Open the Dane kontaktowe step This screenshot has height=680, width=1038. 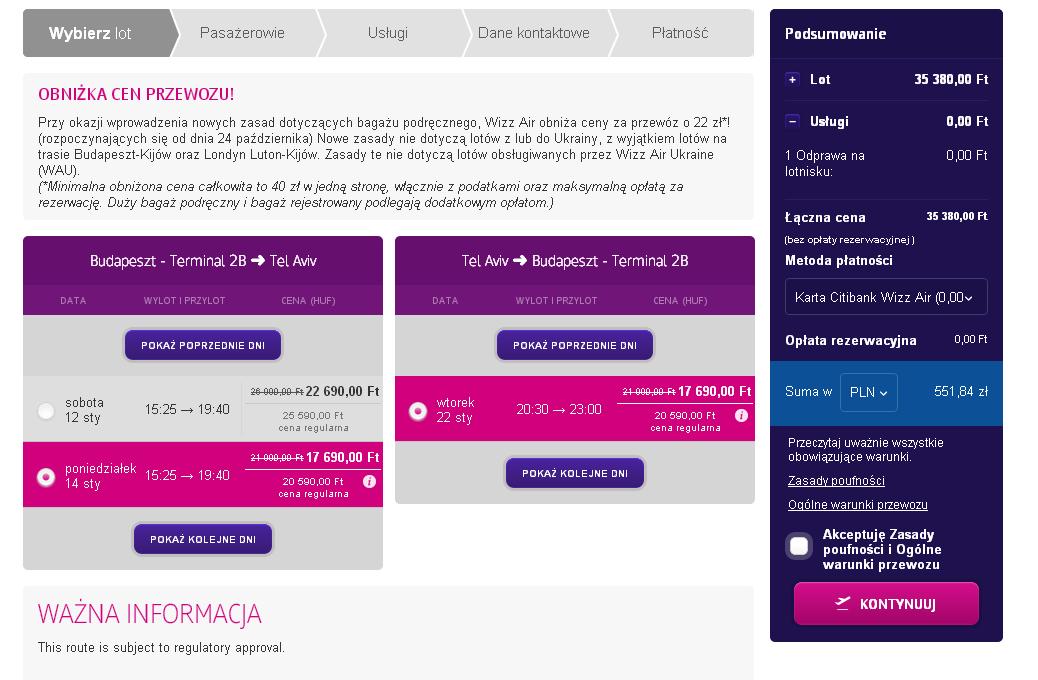pyautogui.click(x=534, y=33)
